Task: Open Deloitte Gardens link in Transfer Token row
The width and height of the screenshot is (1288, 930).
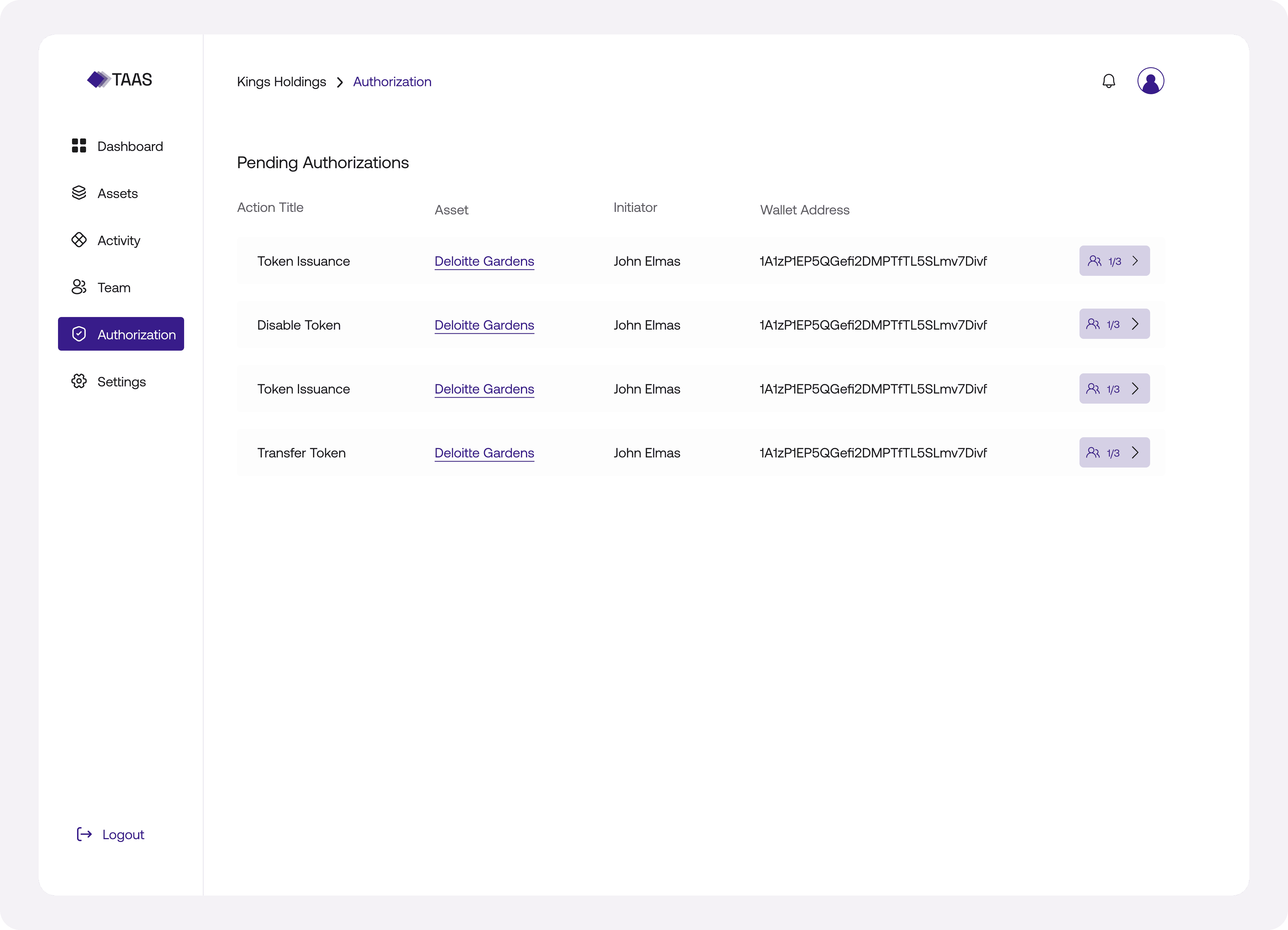Action: 484,453
